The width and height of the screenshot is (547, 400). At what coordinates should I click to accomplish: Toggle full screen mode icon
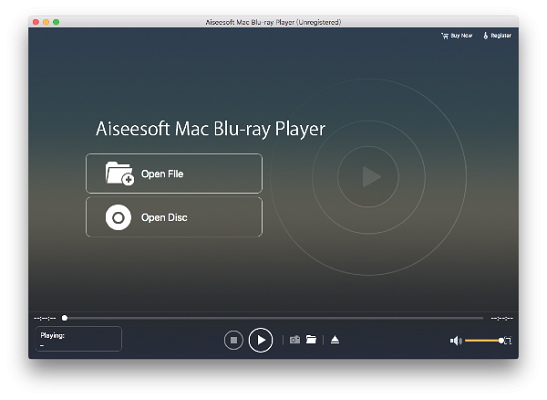(x=508, y=341)
